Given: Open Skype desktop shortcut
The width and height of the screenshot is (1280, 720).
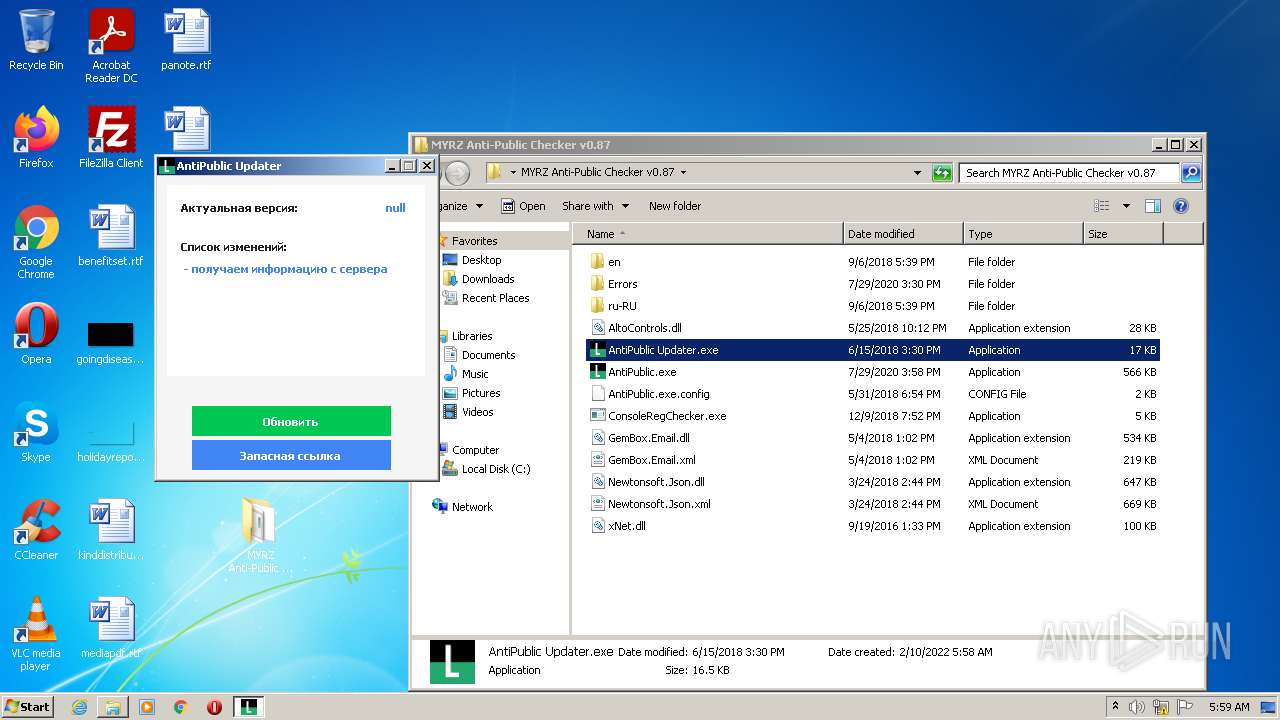Looking at the screenshot, I should [36, 432].
